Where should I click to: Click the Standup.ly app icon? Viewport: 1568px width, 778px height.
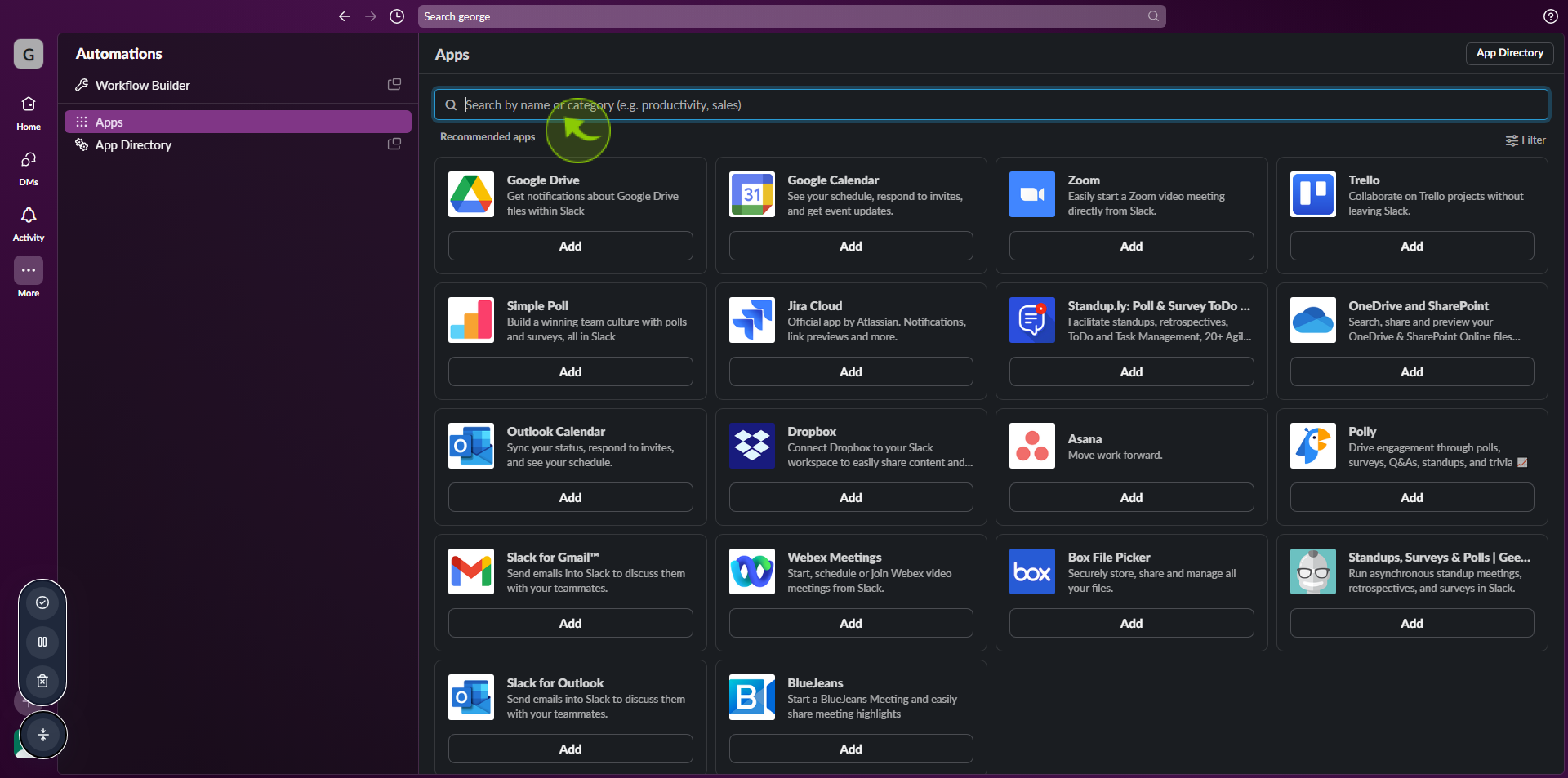(1032, 320)
